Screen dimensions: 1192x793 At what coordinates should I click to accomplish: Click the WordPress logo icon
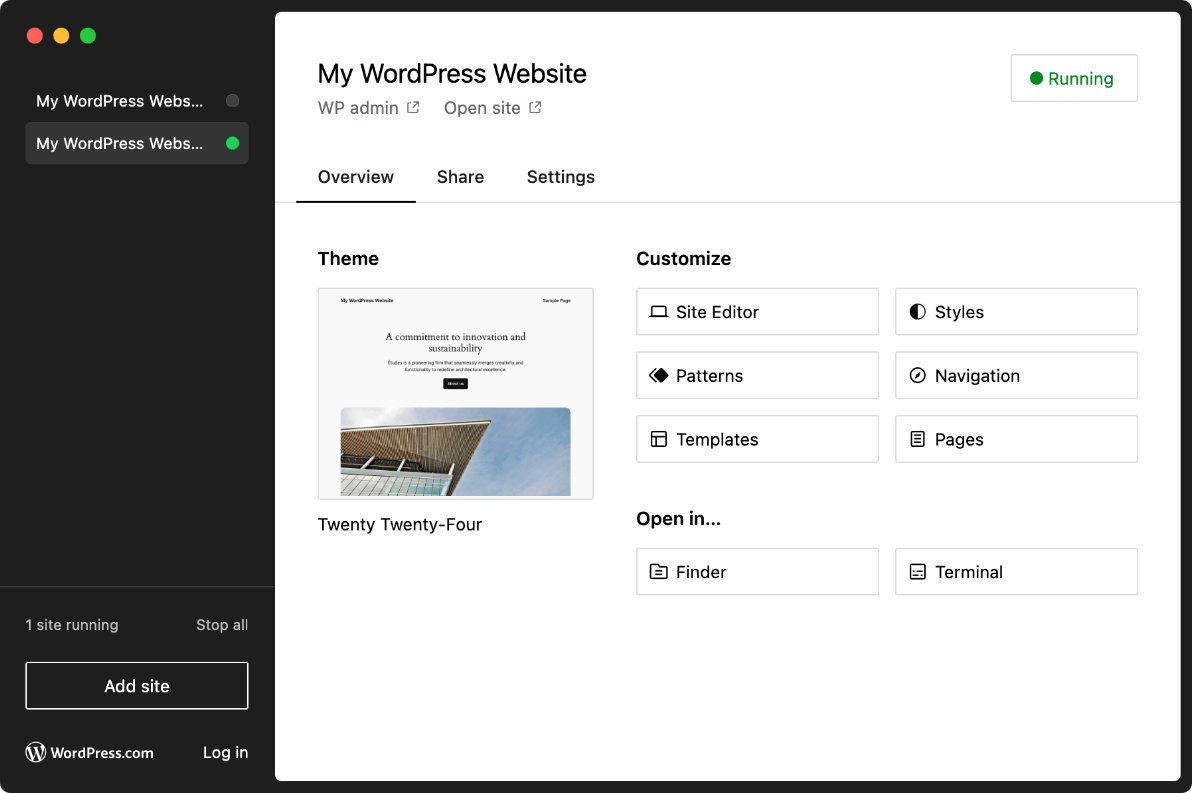(36, 752)
